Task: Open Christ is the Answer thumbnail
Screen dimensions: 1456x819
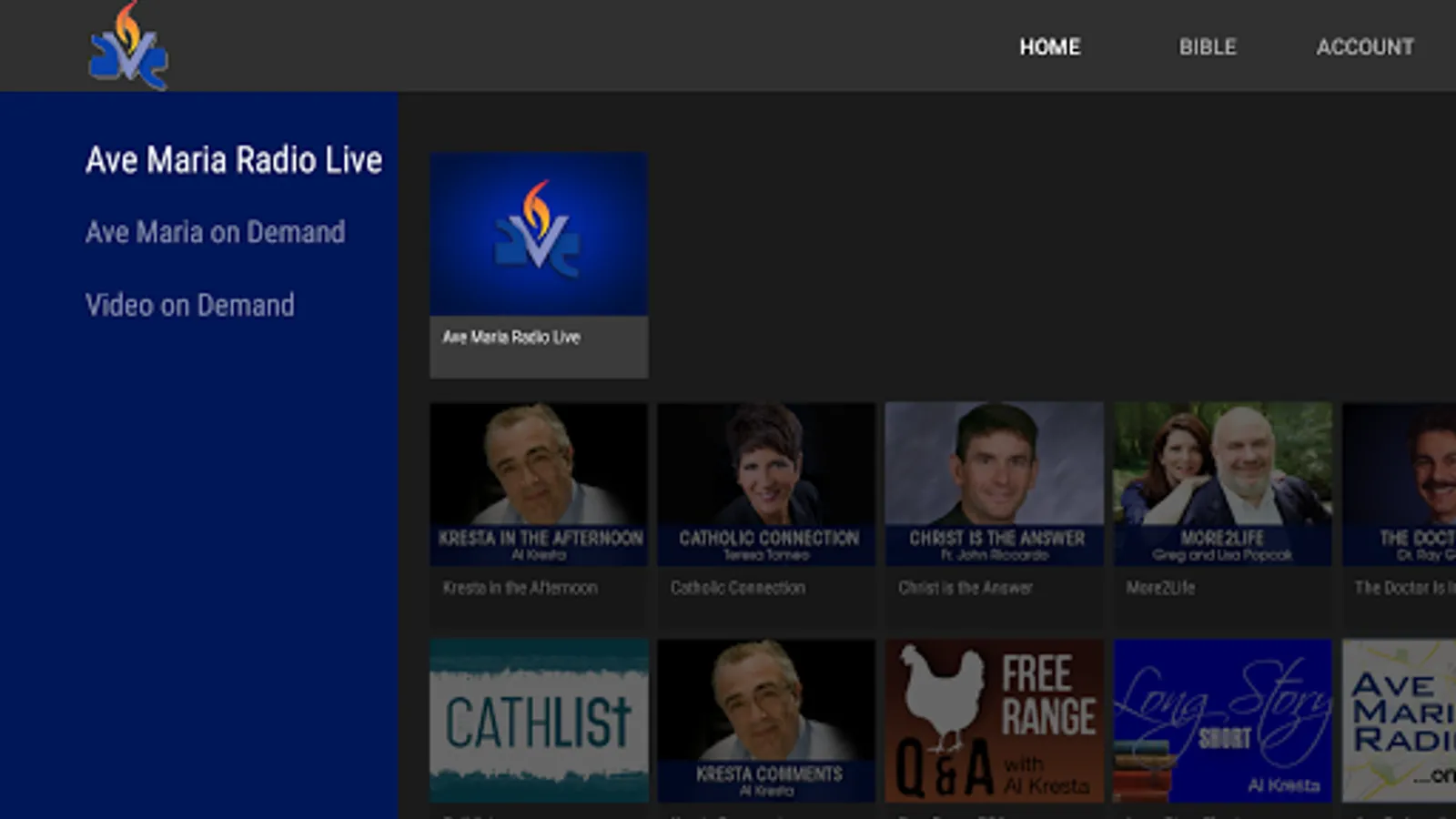Action: coord(994,484)
